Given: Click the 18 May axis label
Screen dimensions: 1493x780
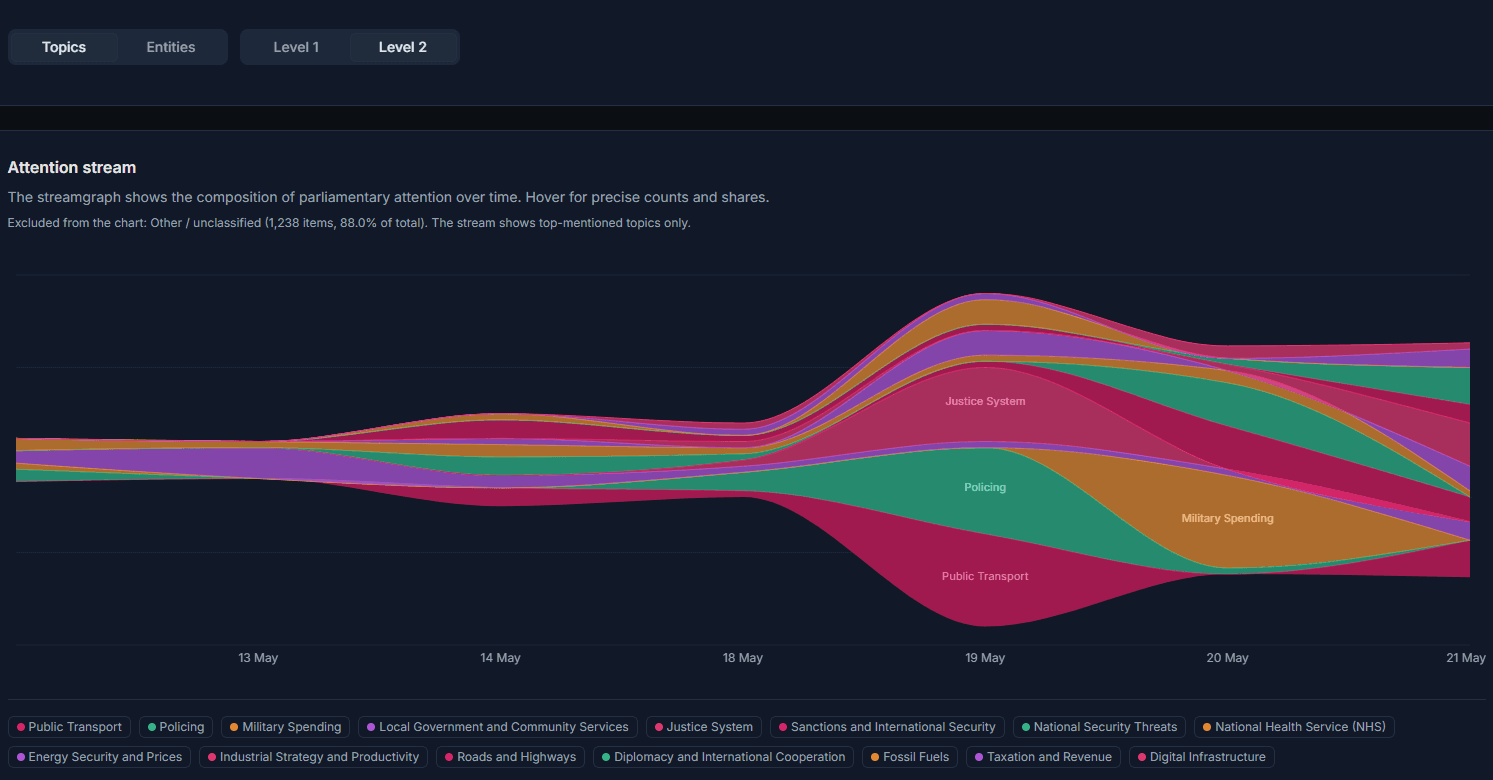Looking at the screenshot, I should [743, 658].
